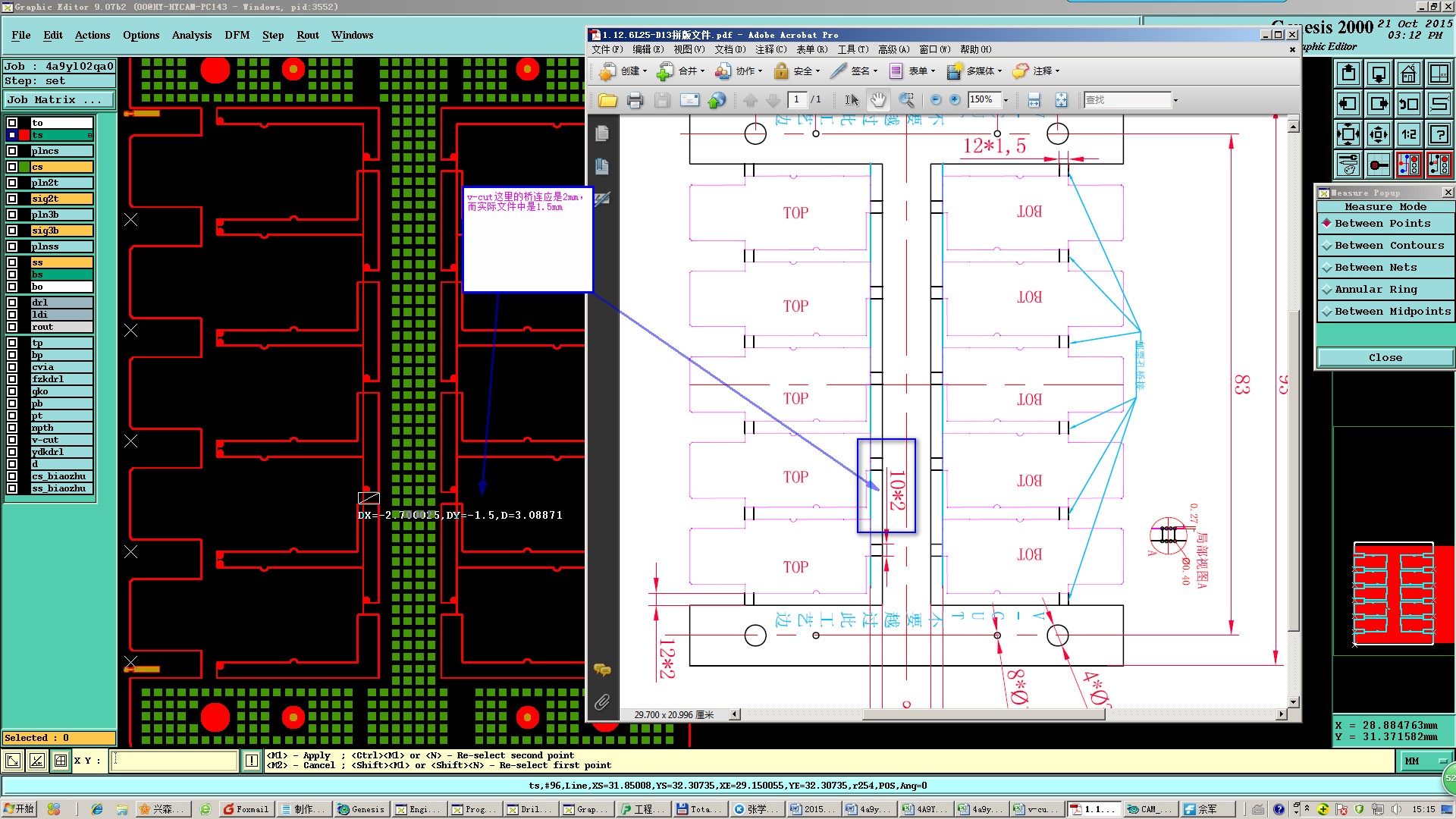Click the Job Matrix button
This screenshot has width=1456, height=819.
pyautogui.click(x=58, y=100)
